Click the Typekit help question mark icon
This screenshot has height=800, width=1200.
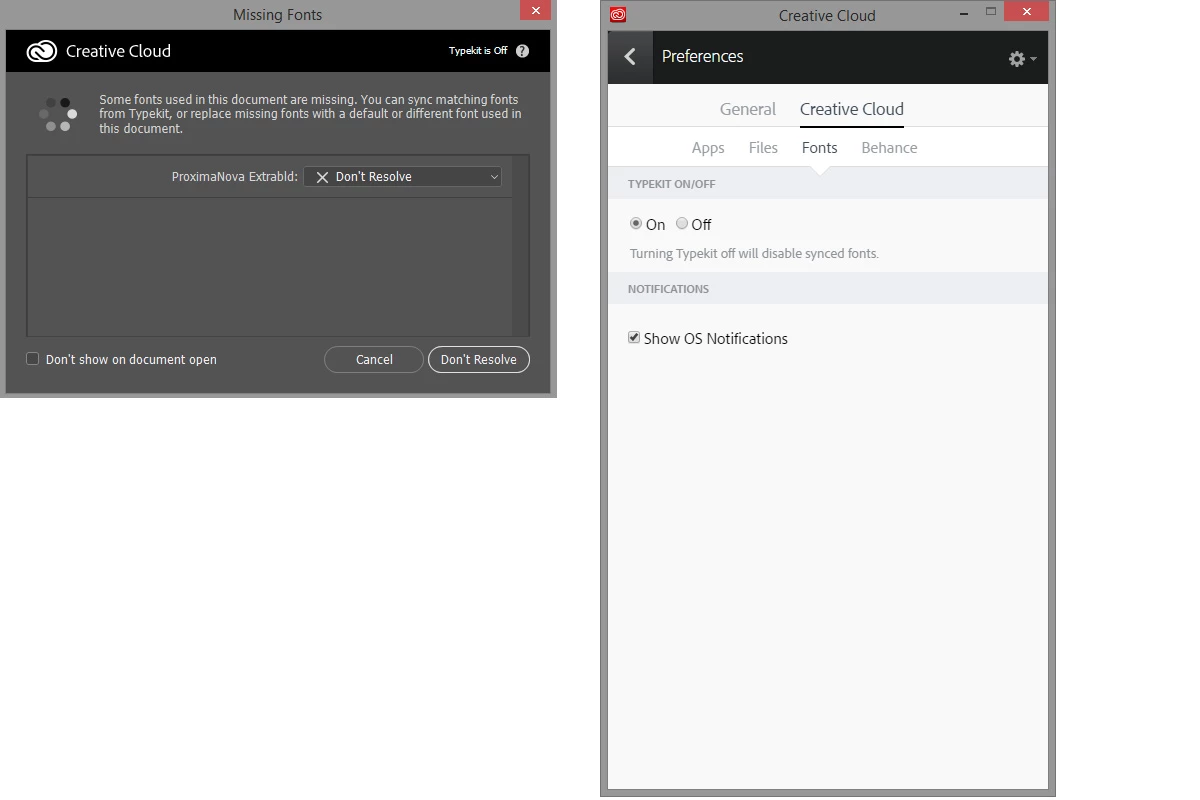(x=522, y=51)
